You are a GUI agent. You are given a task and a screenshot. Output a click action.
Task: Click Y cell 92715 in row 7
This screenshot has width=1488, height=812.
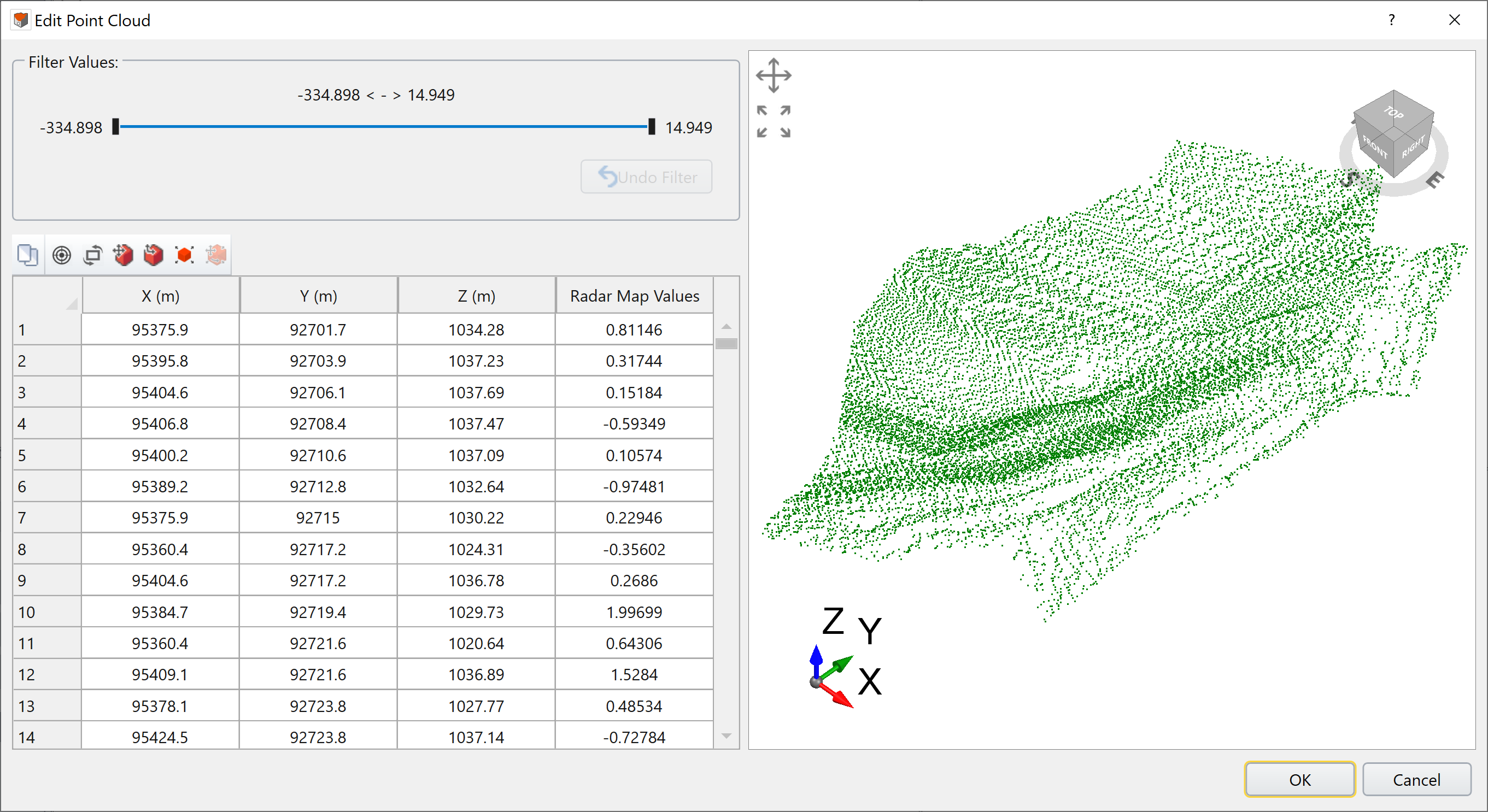tap(318, 517)
